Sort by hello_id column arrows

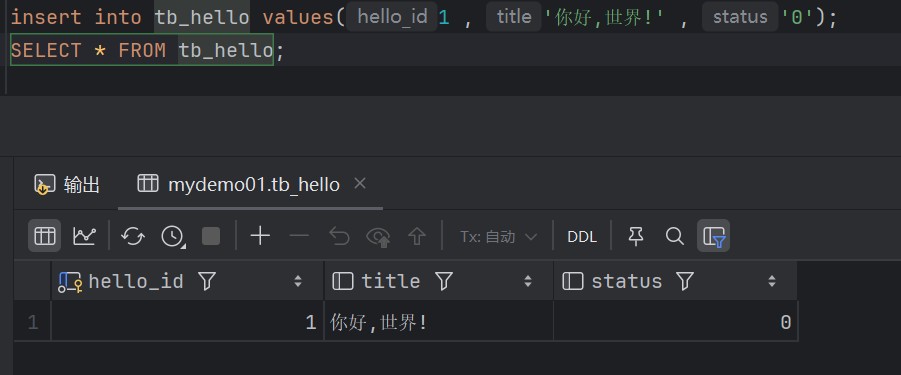point(298,281)
